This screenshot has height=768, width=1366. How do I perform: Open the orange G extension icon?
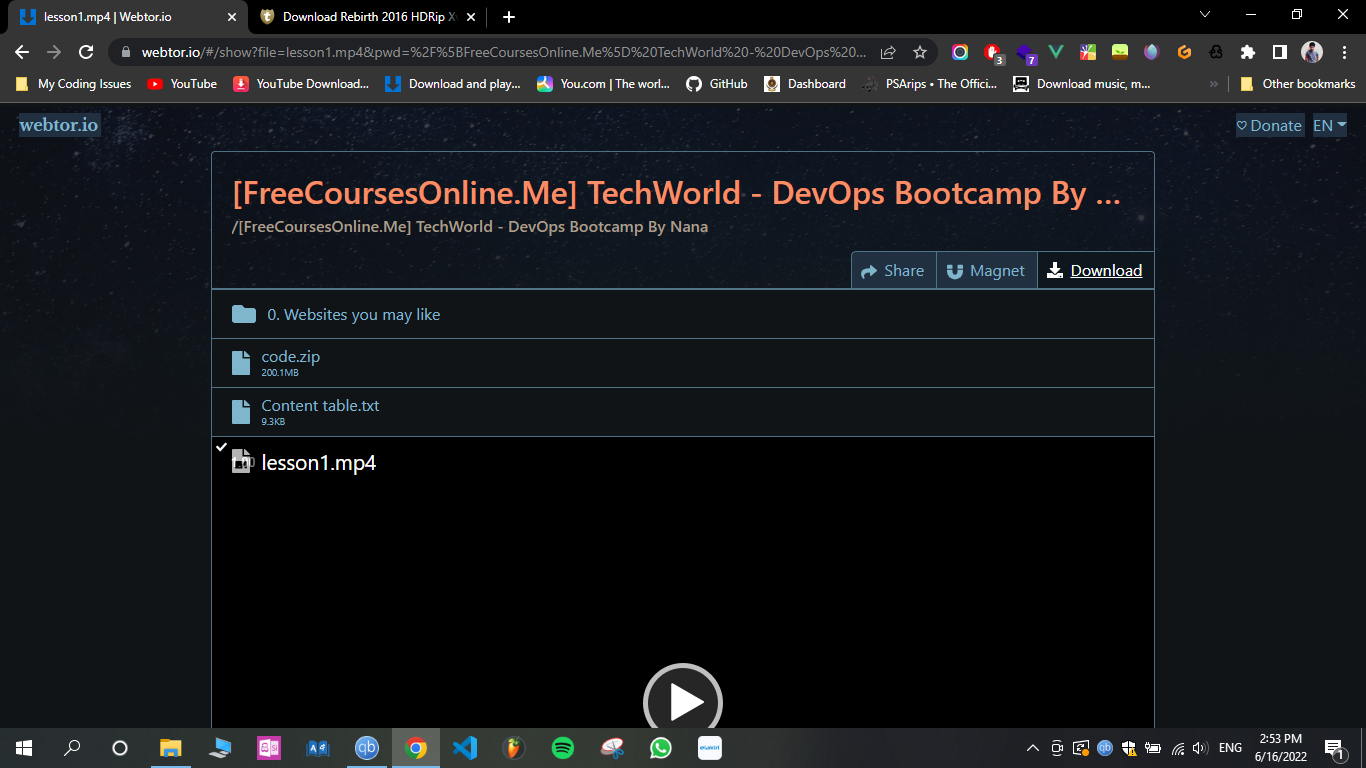click(1184, 52)
